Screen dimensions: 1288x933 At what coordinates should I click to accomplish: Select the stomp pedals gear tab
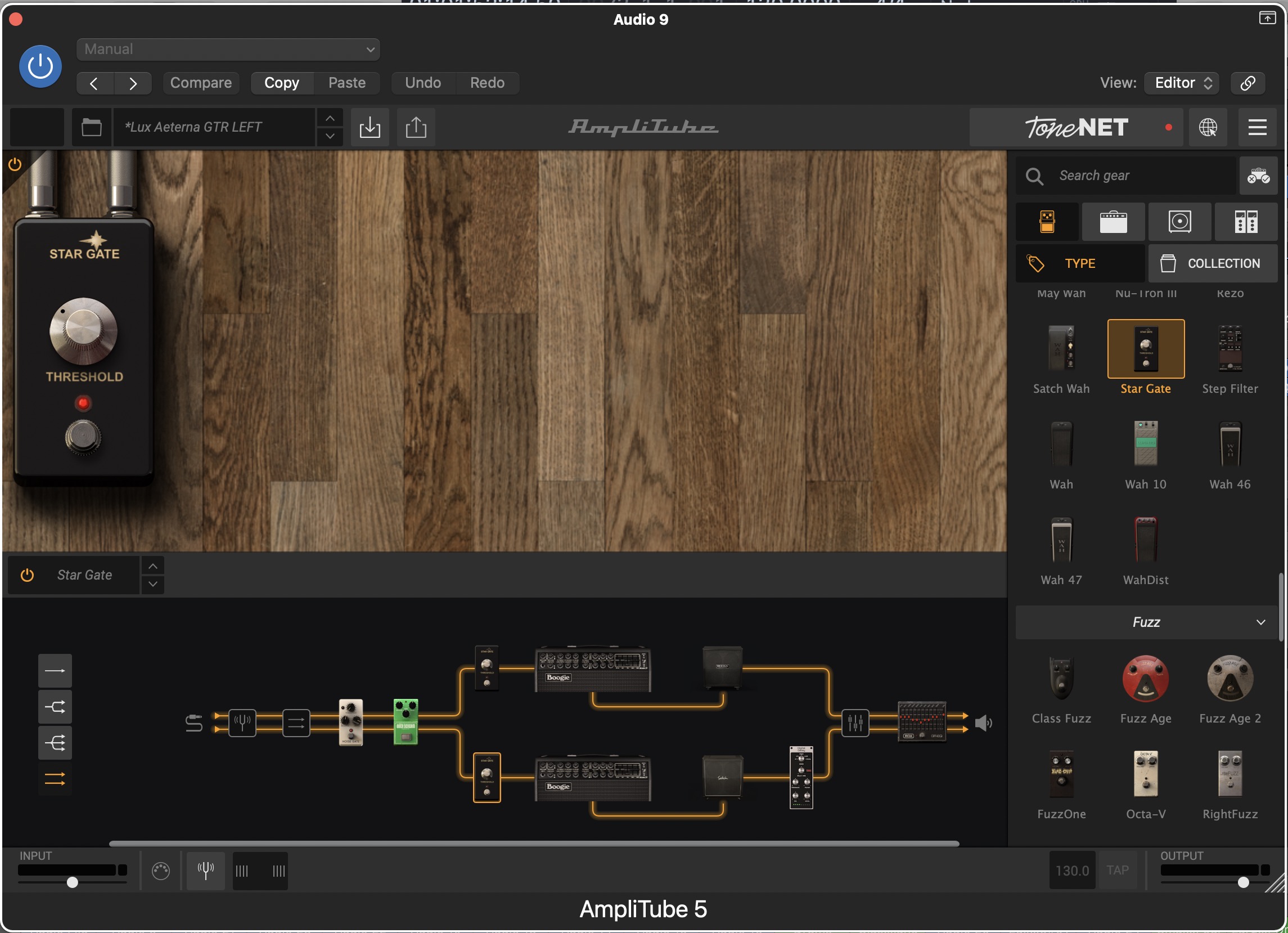tap(1047, 222)
